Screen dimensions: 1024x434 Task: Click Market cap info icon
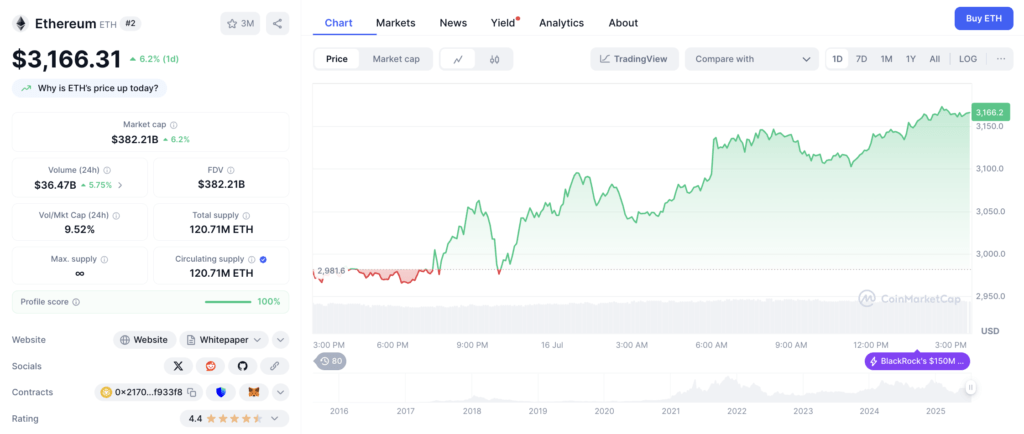pos(174,125)
